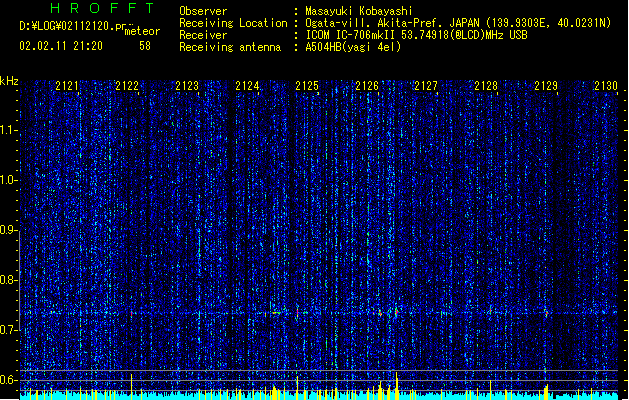Select the log file path D:¥LOG¥02112120
The image size is (629, 400).
[x=67, y=26]
